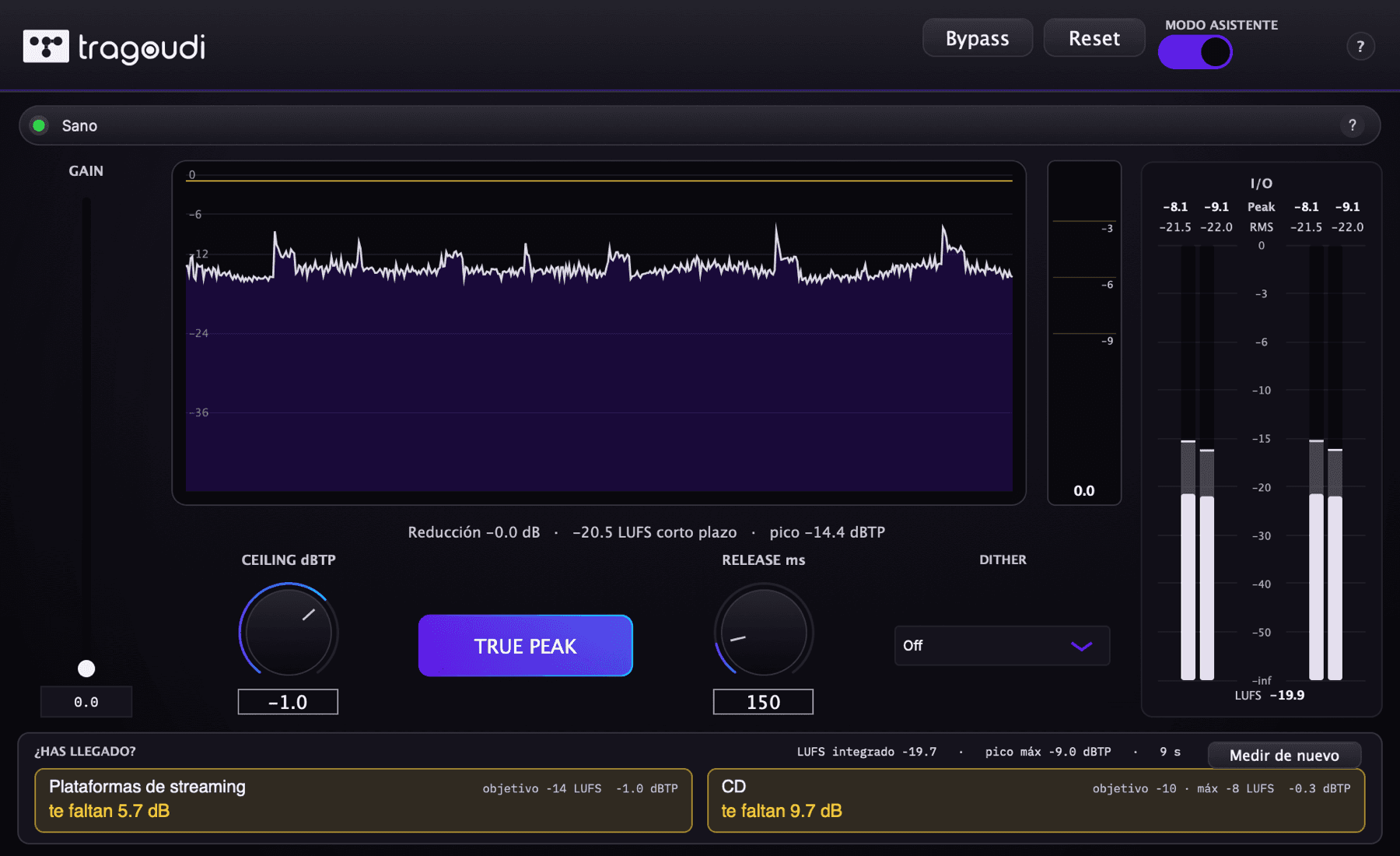Click the CEILING dBTP label
Image resolution: width=1400 pixels, height=856 pixels.
[289, 560]
